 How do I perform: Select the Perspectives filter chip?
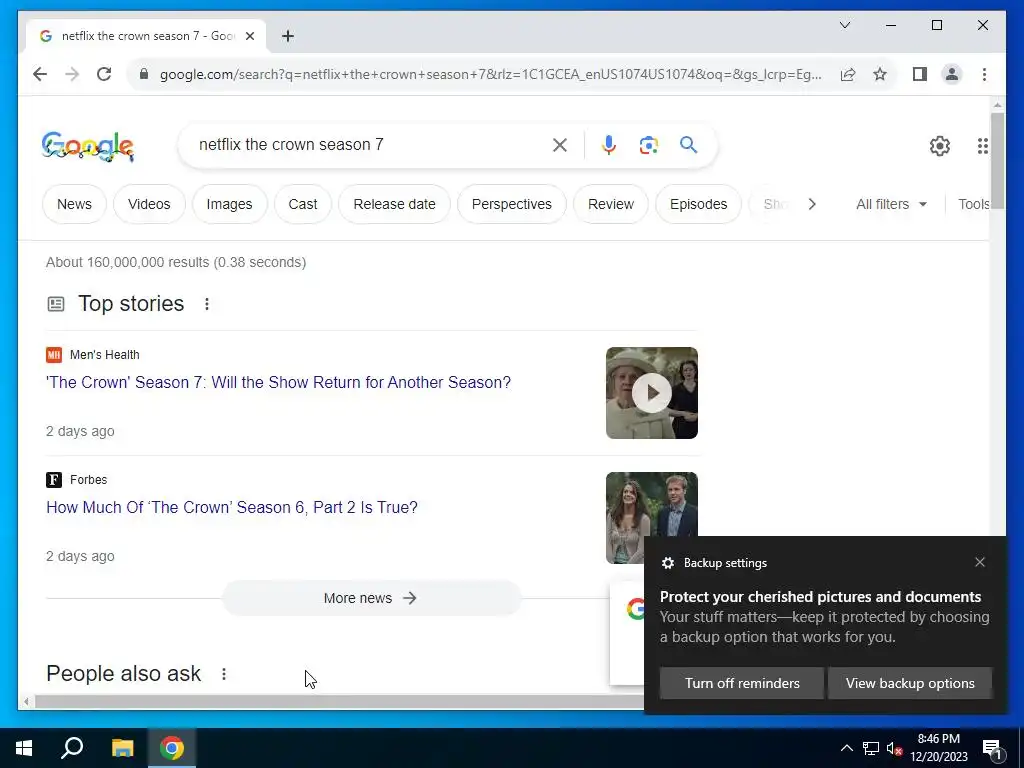[512, 204]
